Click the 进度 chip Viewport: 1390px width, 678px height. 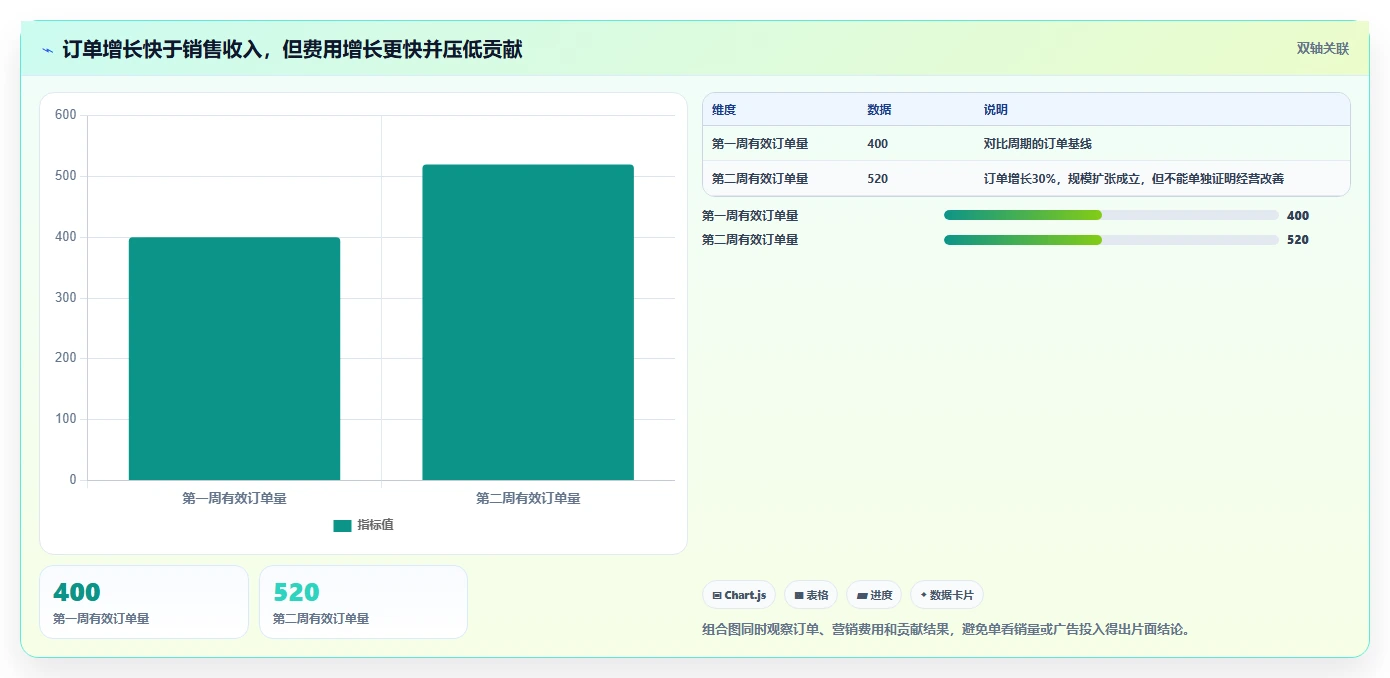coord(874,595)
